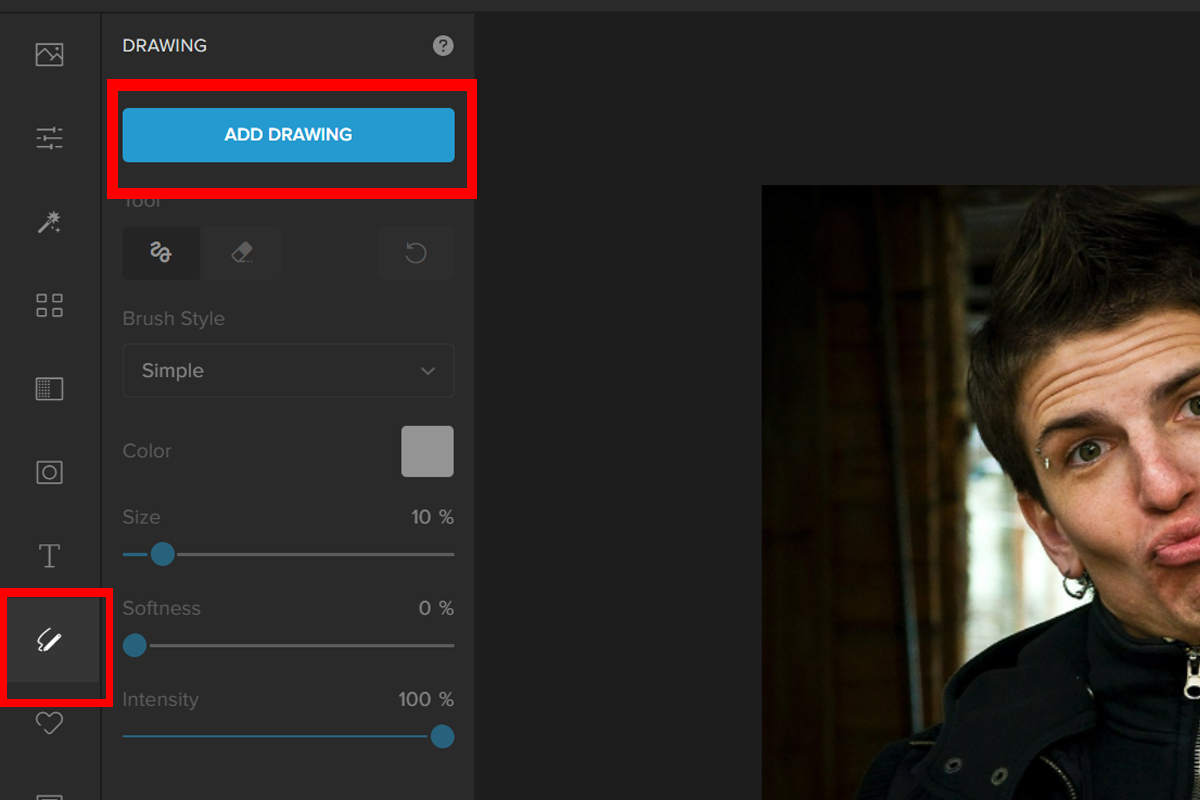The width and height of the screenshot is (1200, 800).
Task: Open the brush Color swatch
Action: click(427, 451)
